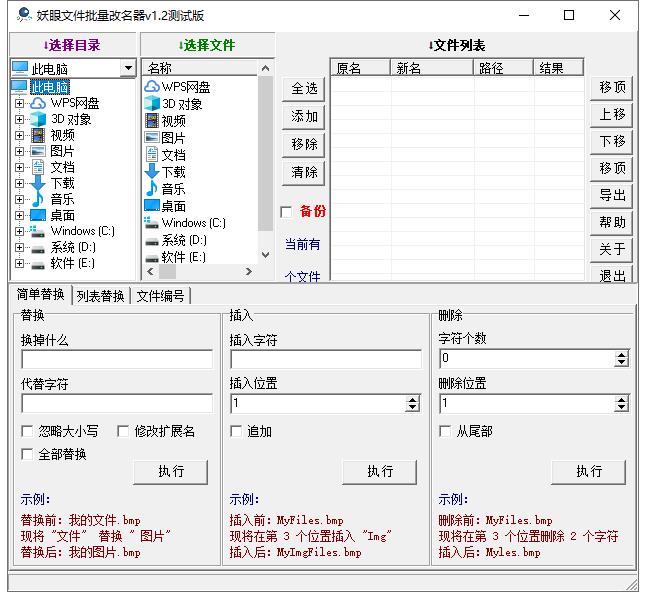
Task: Expand the 文档 tree node
Action: (19, 167)
